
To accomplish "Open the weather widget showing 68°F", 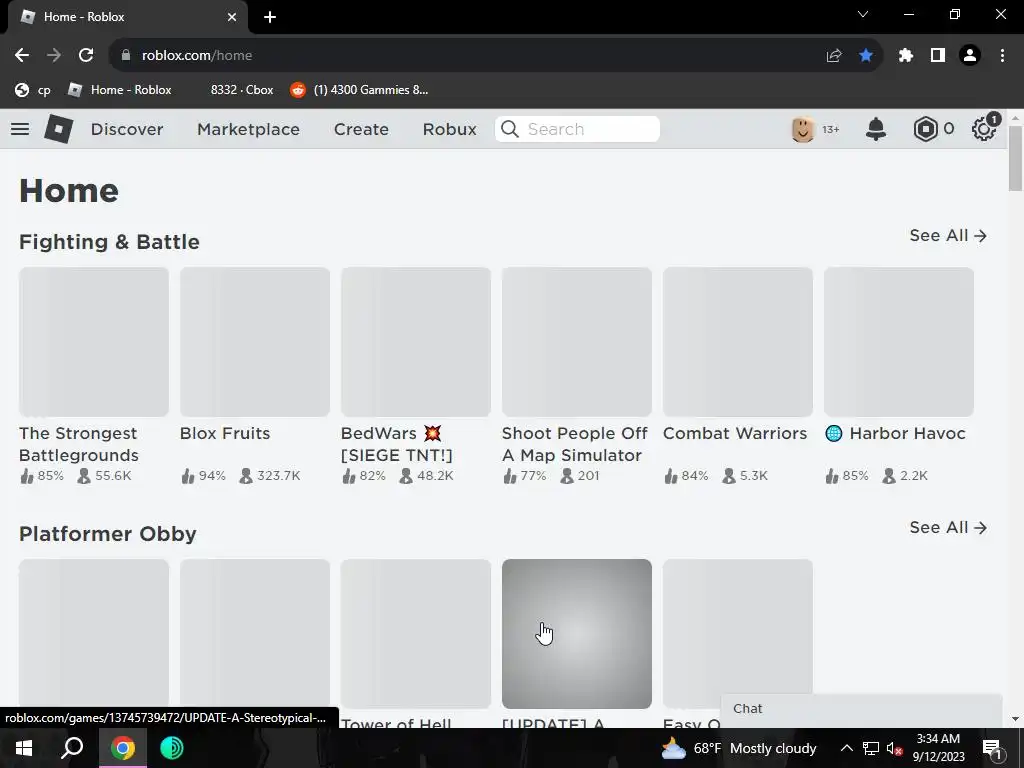I will [x=739, y=748].
